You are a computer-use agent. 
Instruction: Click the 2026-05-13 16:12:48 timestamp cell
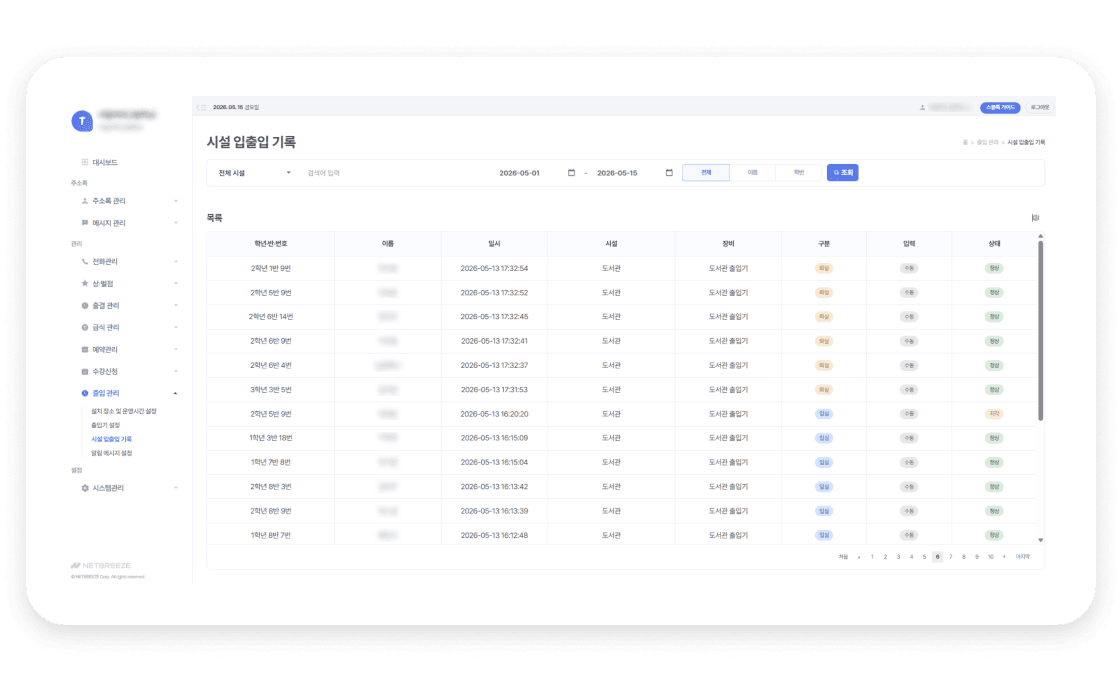[x=494, y=536]
